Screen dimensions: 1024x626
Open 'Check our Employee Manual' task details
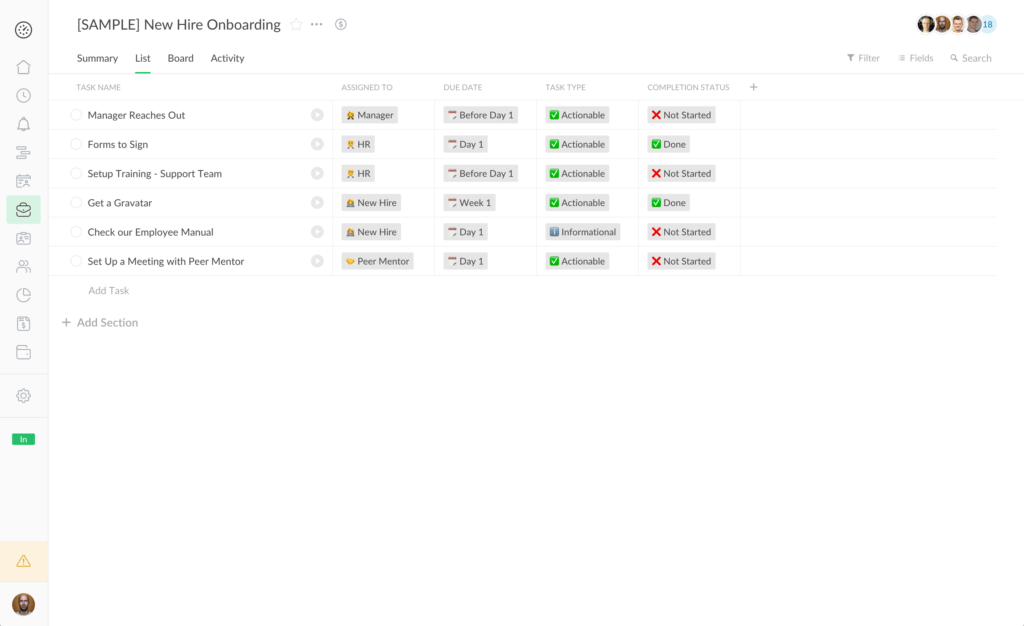point(317,231)
